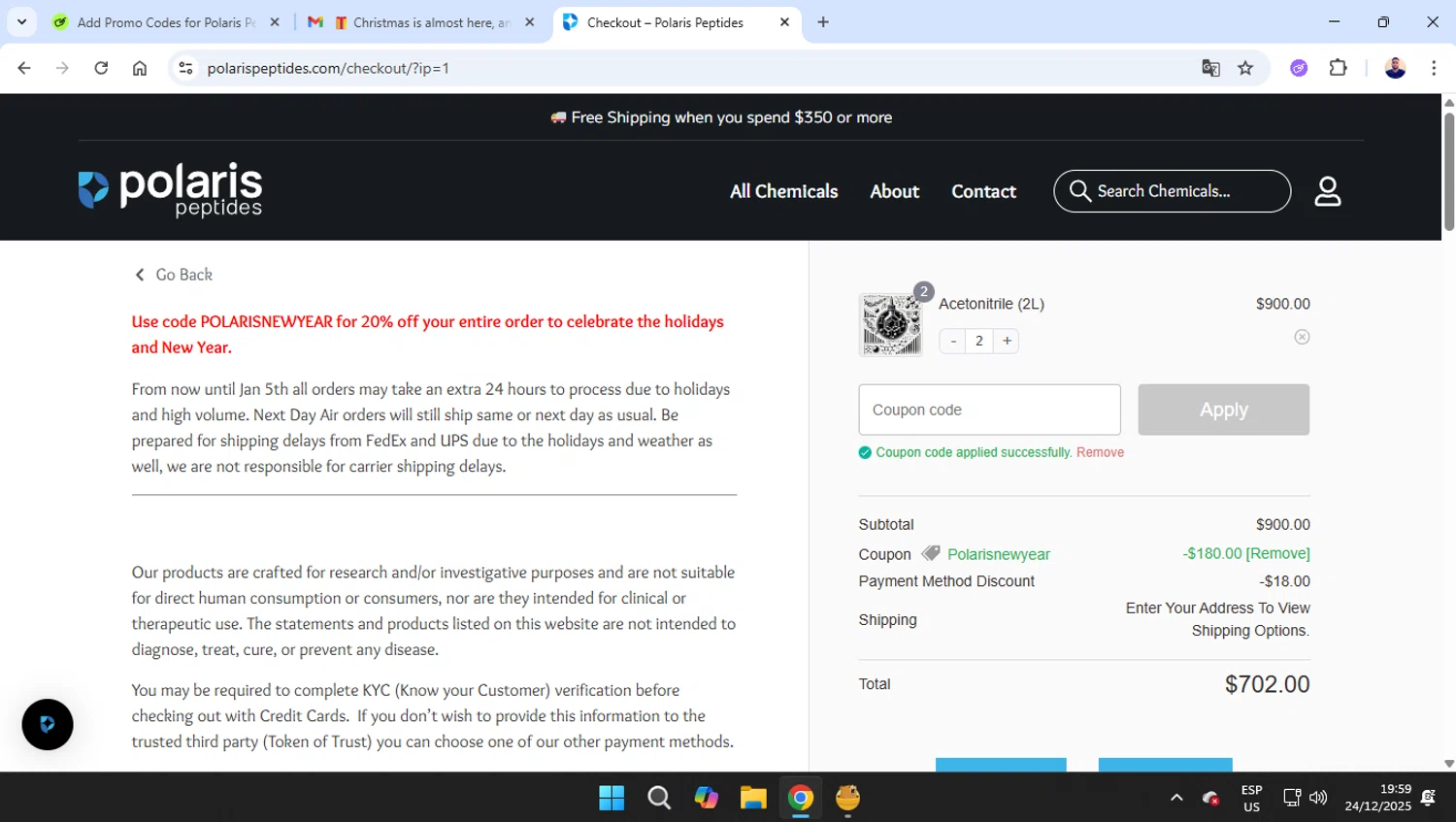This screenshot has height=822, width=1456.
Task: Reload the checkout page
Action: 101,68
